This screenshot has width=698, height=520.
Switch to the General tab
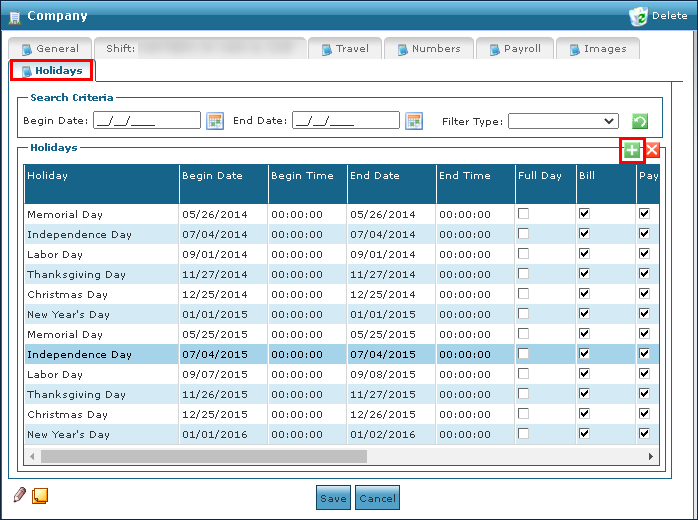[x=50, y=48]
